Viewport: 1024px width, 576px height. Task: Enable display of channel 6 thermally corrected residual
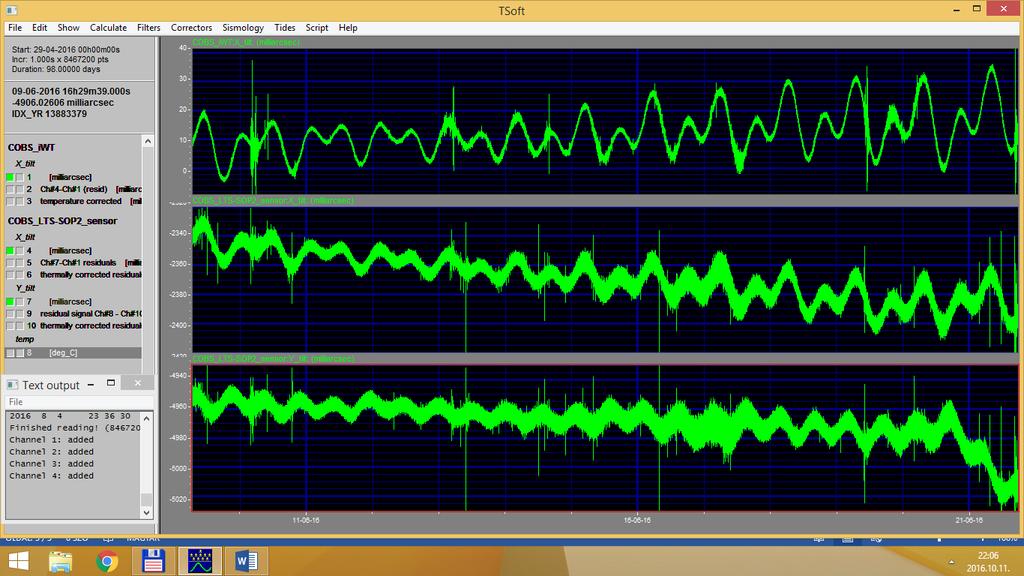pyautogui.click(x=10, y=275)
